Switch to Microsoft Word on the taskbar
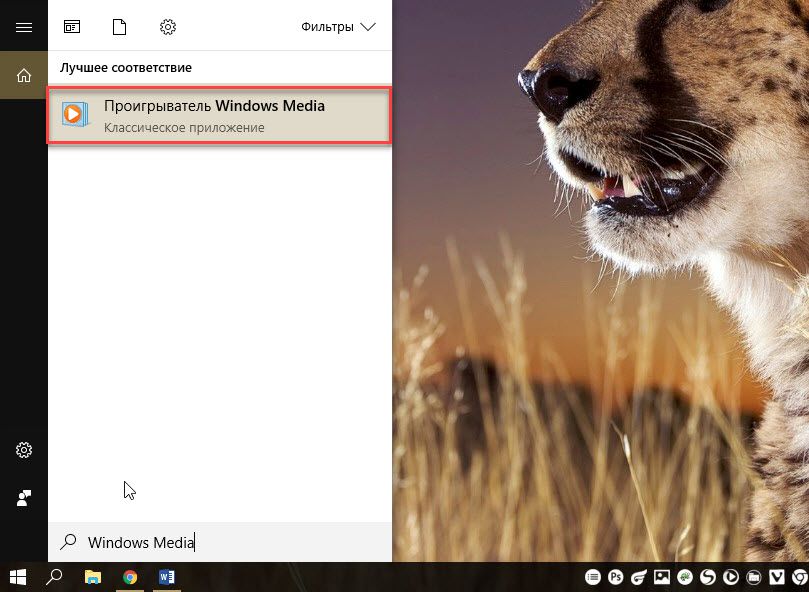 [x=167, y=577]
